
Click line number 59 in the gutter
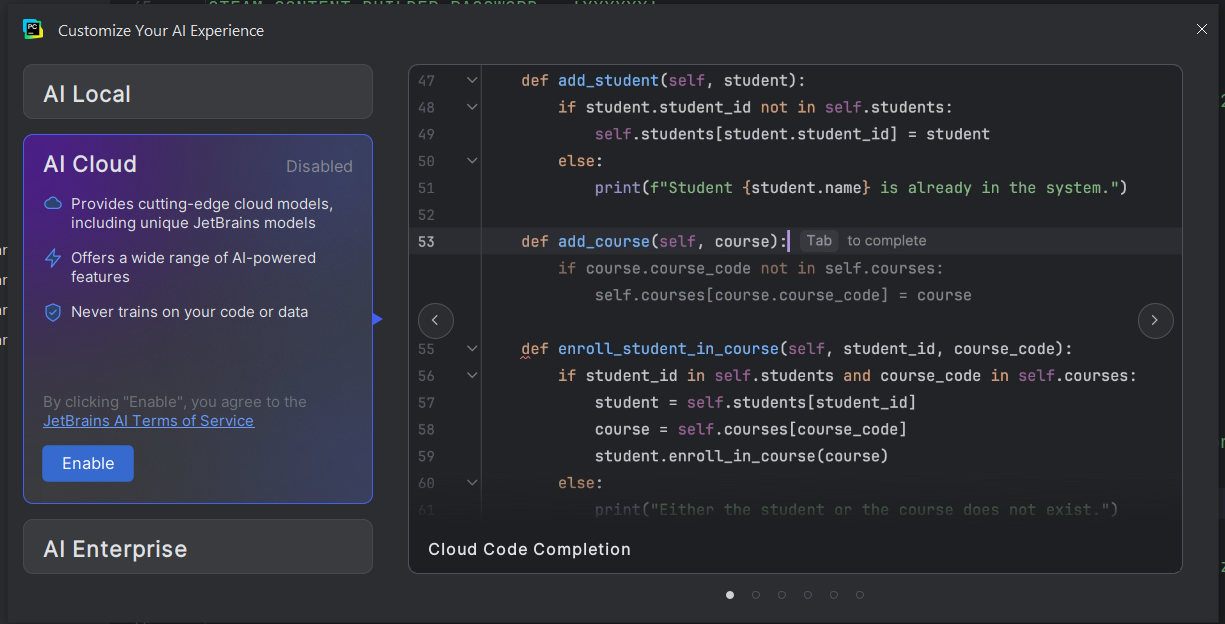426,457
